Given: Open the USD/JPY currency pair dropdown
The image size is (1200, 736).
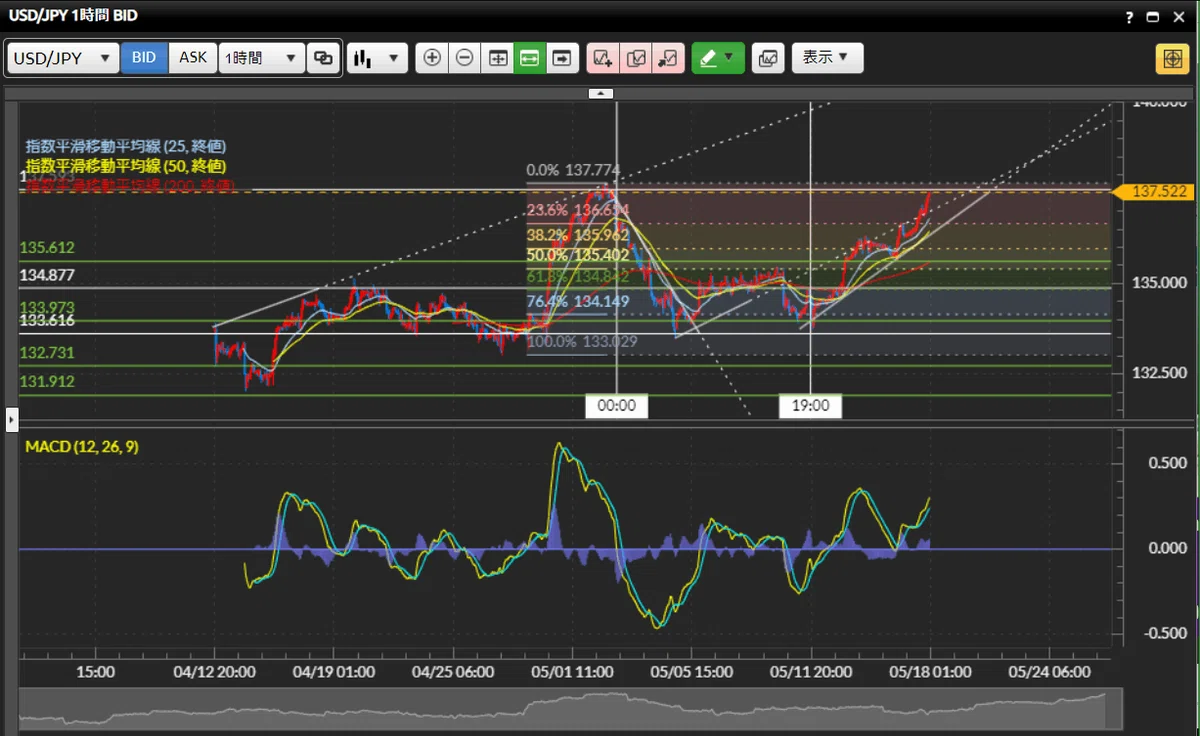Looking at the screenshot, I should point(63,58).
